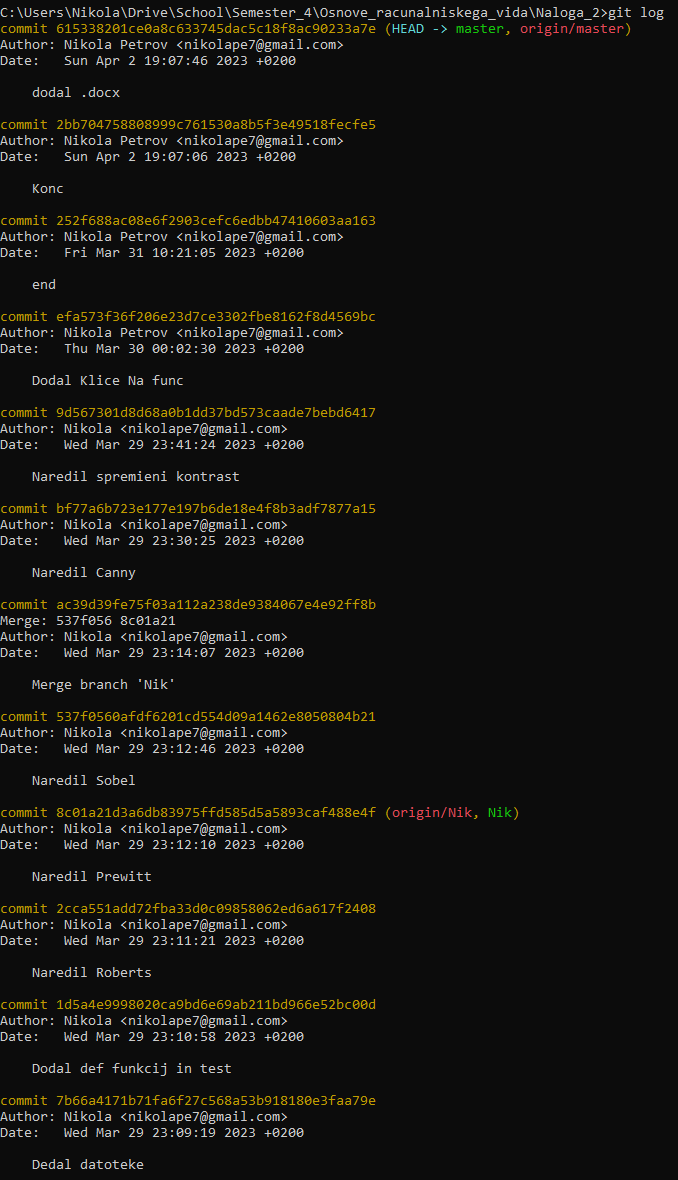The width and height of the screenshot is (678, 1180).
Task: Click the red origin/Nik ref label
Action: 431,813
